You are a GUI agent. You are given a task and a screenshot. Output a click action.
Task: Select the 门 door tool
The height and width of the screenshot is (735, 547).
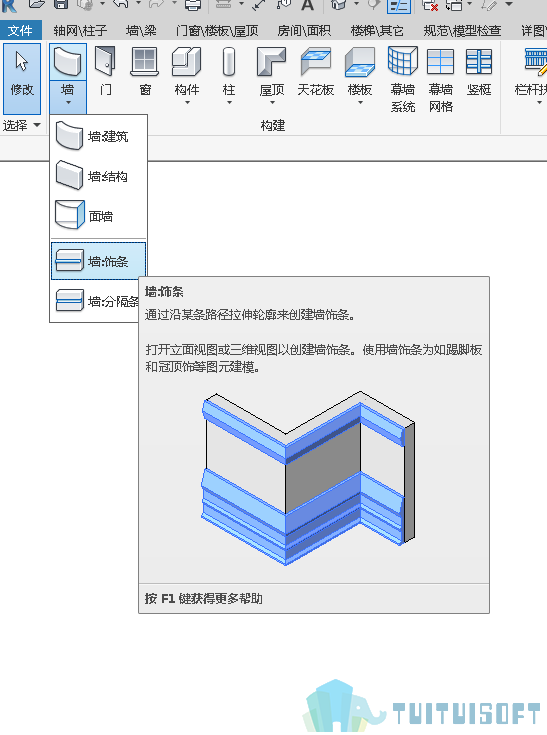tap(105, 70)
